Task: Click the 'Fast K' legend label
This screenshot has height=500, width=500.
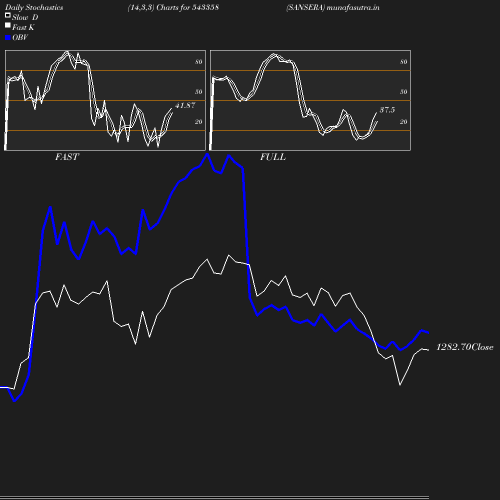Action: coord(23,27)
